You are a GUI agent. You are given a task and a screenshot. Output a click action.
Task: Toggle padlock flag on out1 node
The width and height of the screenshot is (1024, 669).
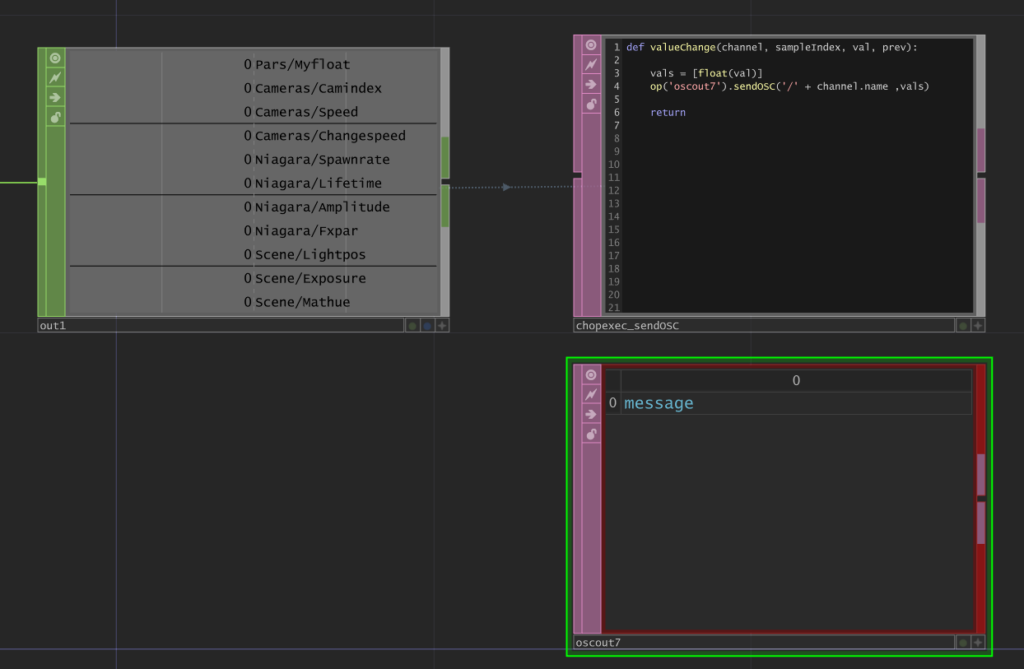pyautogui.click(x=55, y=117)
